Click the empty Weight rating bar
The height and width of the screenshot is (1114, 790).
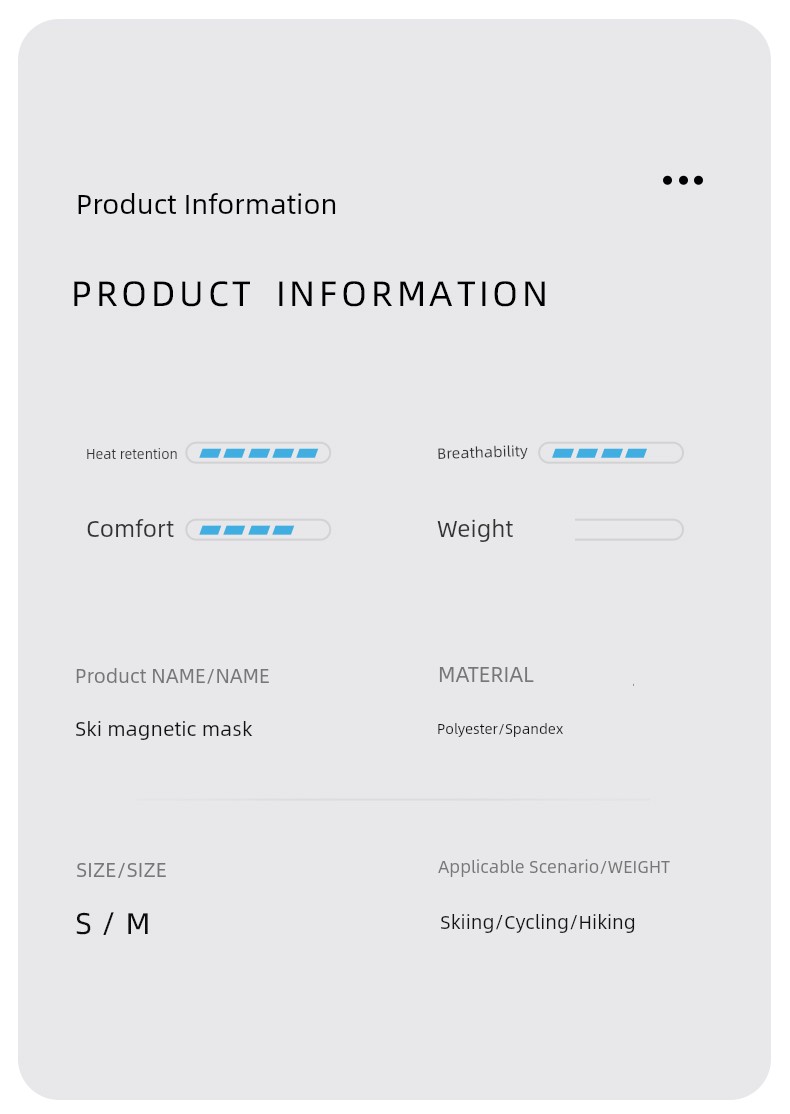(x=629, y=530)
